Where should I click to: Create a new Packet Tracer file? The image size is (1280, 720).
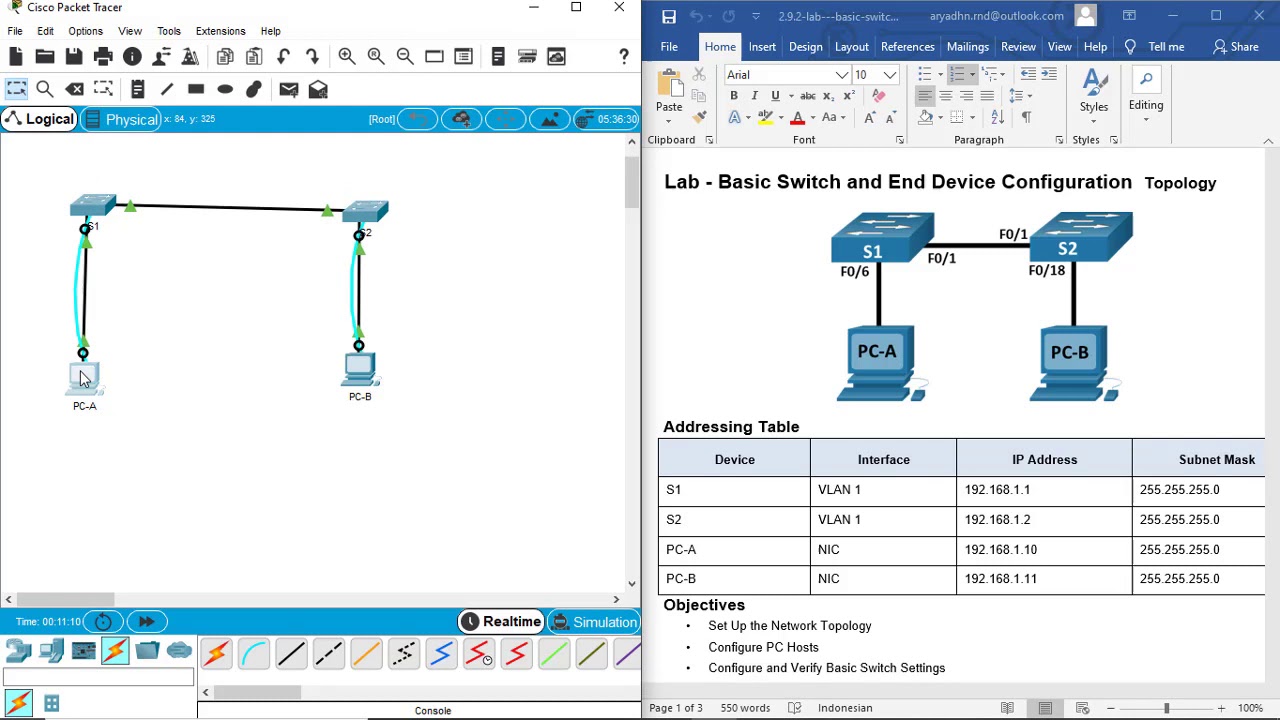click(x=16, y=57)
